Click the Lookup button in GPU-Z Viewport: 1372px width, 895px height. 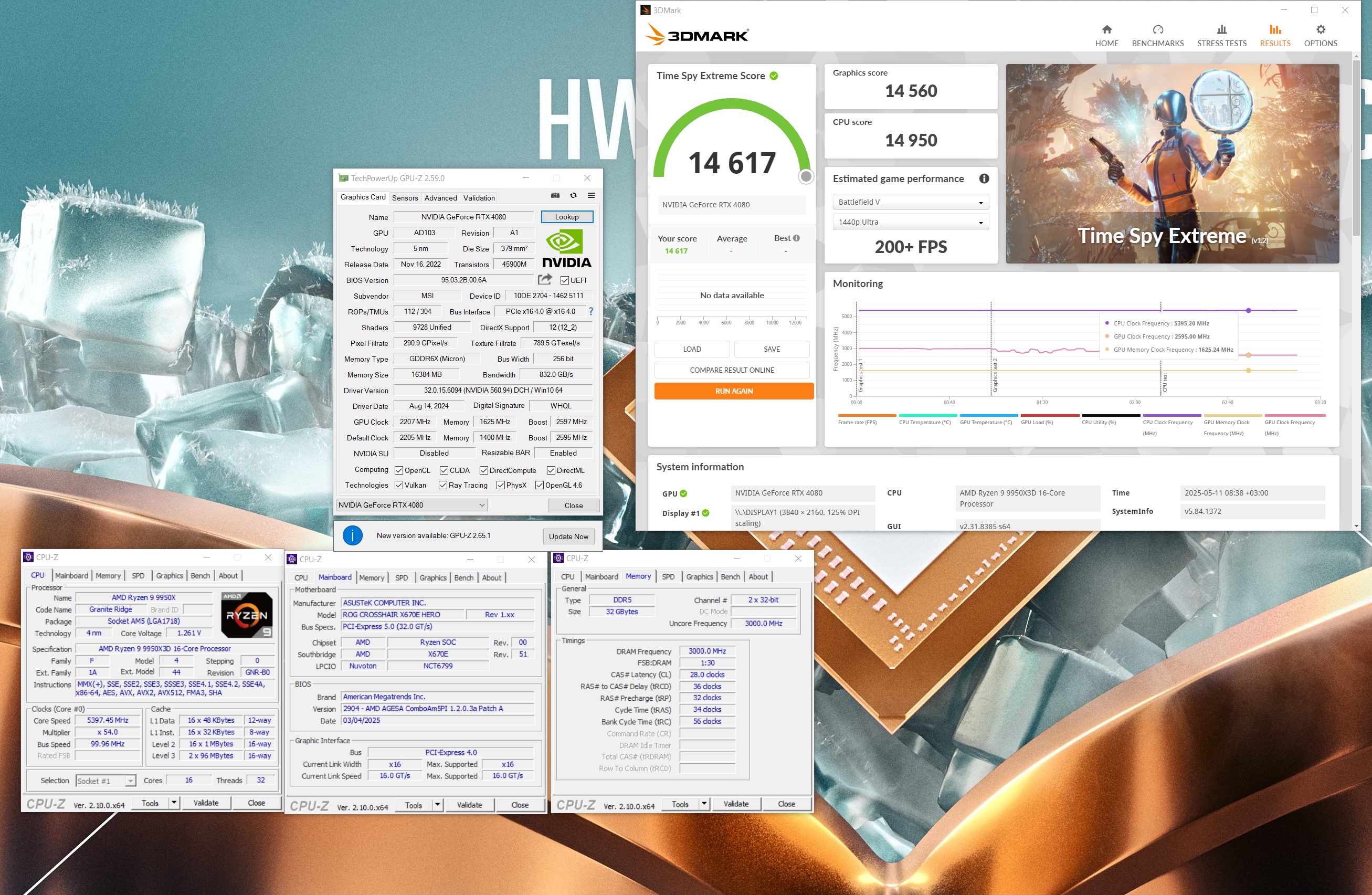(x=567, y=217)
